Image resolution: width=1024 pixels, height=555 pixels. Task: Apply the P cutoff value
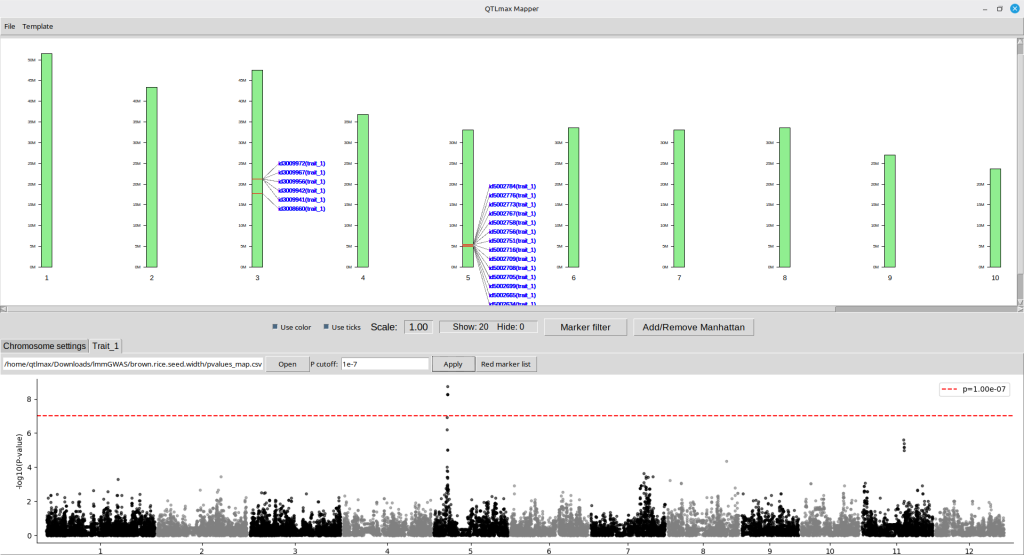pos(453,365)
